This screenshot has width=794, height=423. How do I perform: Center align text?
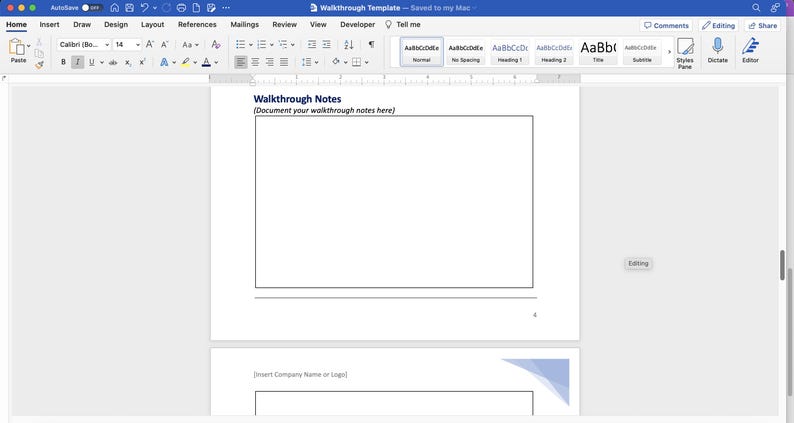tap(255, 62)
